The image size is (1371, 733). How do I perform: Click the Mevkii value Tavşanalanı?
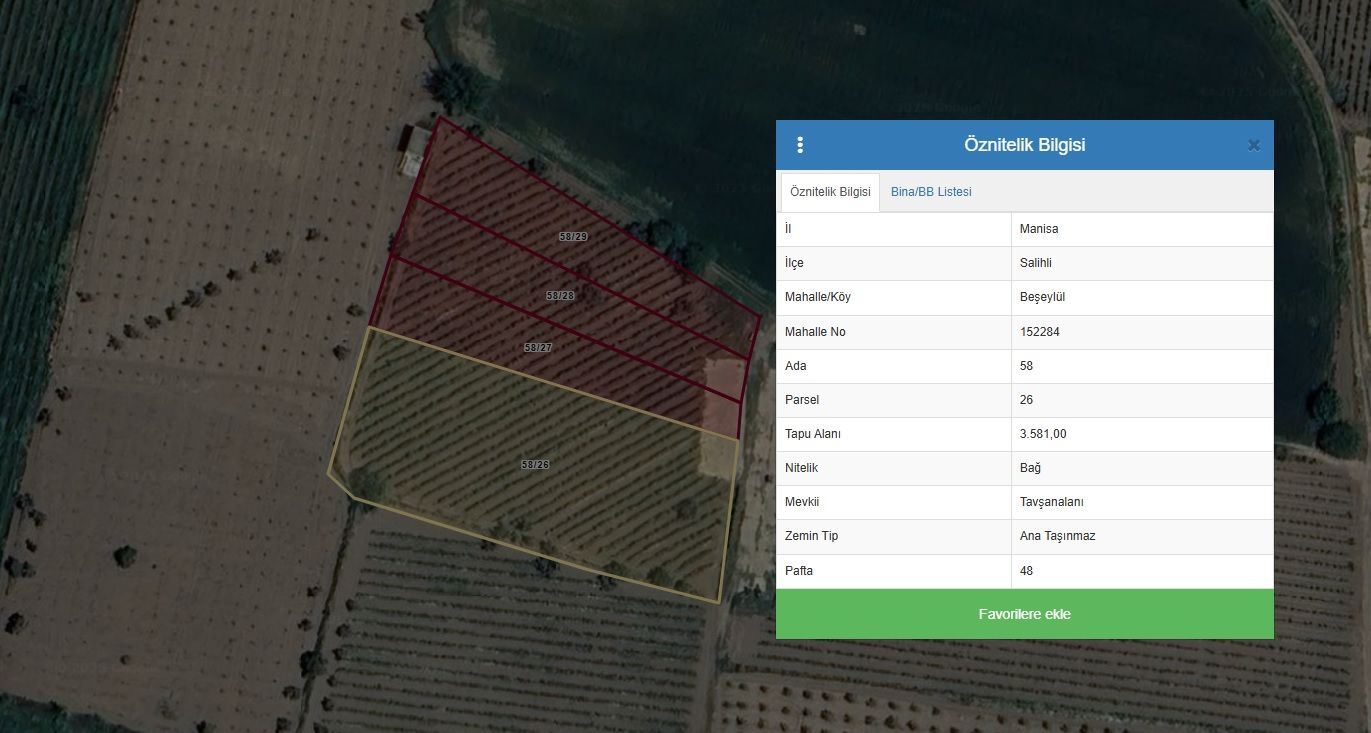tap(1052, 502)
